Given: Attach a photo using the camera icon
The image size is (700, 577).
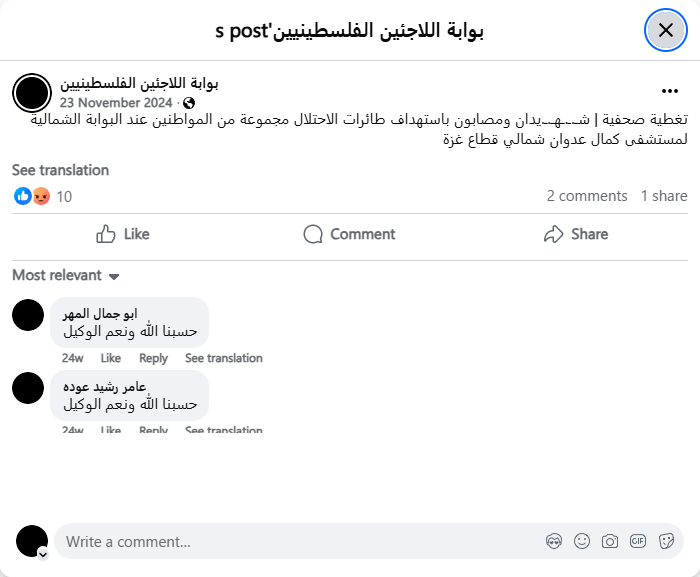Looking at the screenshot, I should point(610,541).
